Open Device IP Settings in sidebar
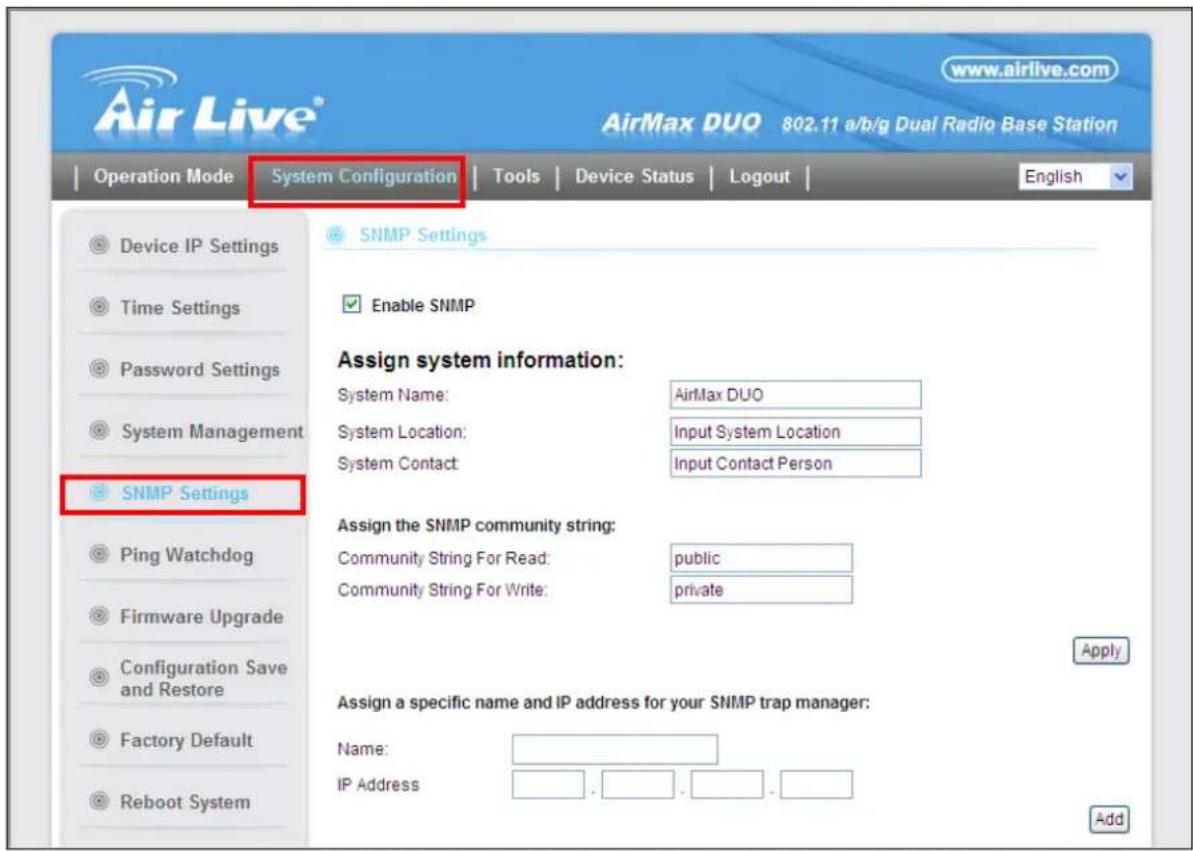The width and height of the screenshot is (1193, 851). [199, 246]
